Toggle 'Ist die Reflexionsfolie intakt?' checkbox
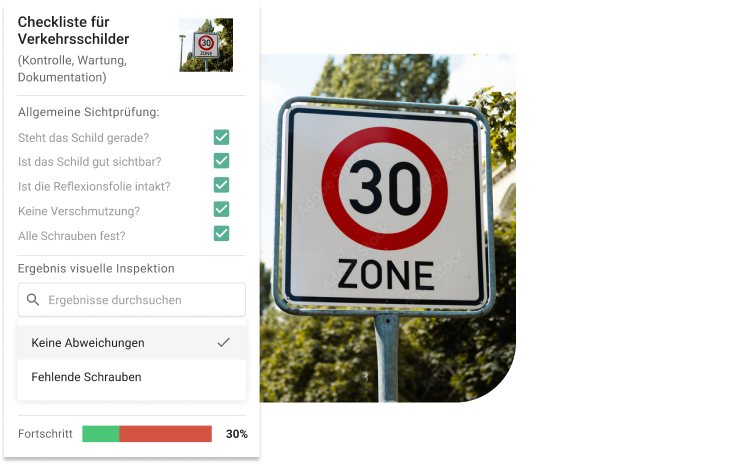Screen dimensions: 731x464 tap(221, 185)
